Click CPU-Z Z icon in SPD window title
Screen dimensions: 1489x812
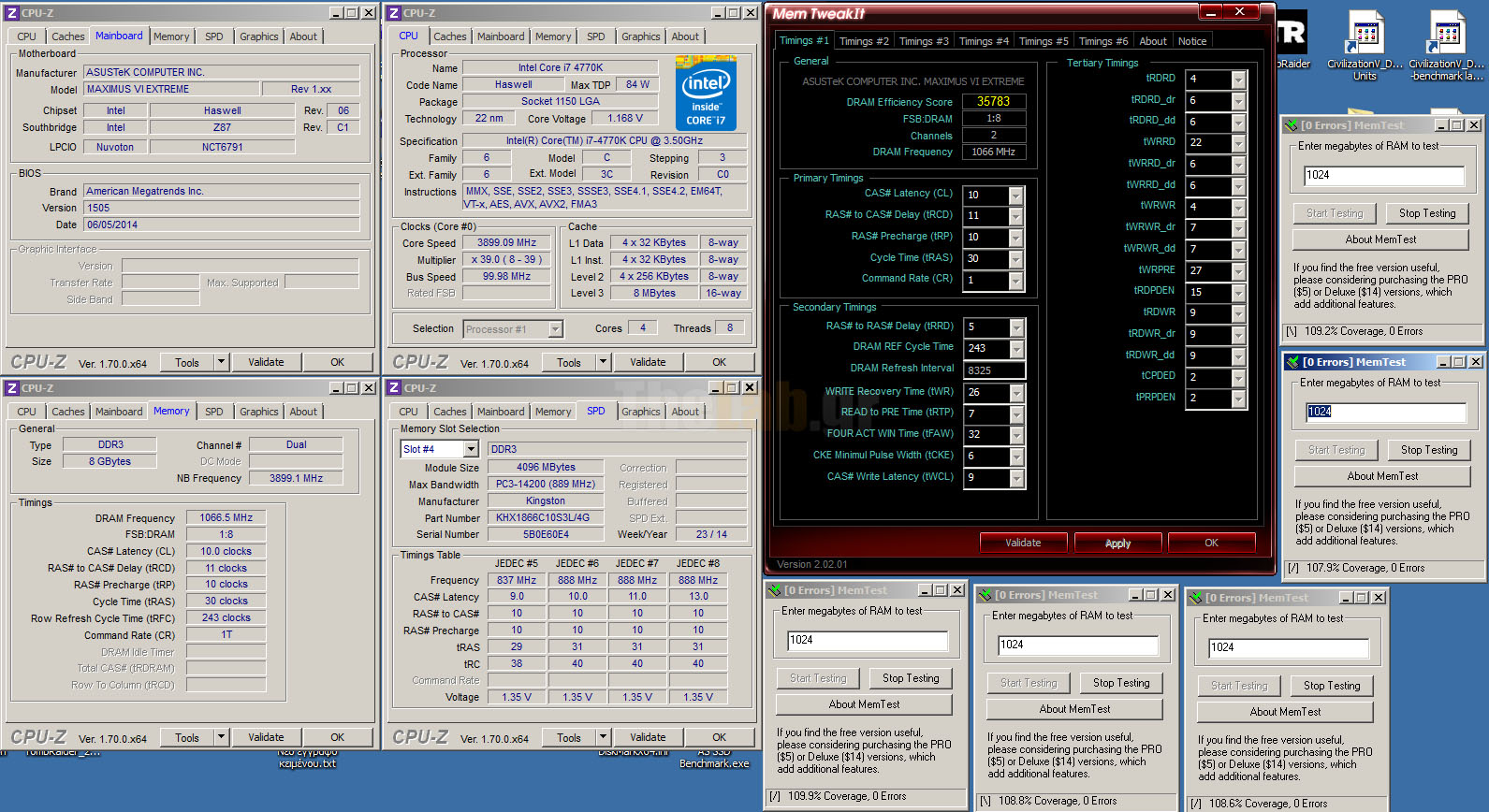[x=394, y=388]
